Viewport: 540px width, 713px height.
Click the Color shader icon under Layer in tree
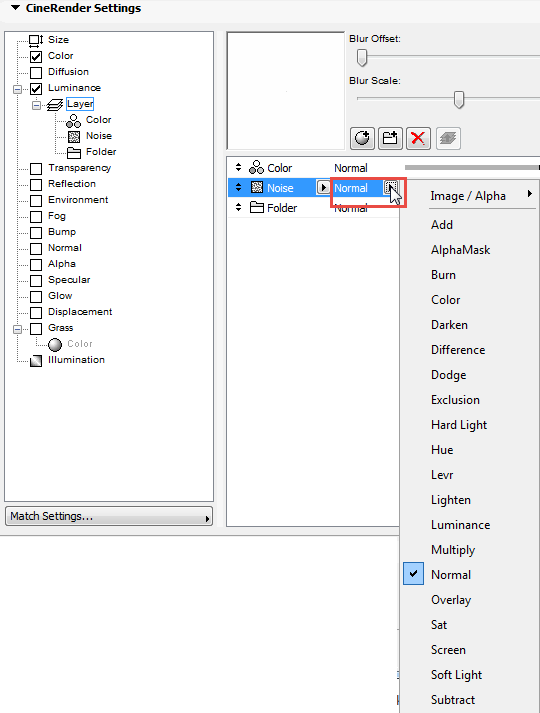74,121
